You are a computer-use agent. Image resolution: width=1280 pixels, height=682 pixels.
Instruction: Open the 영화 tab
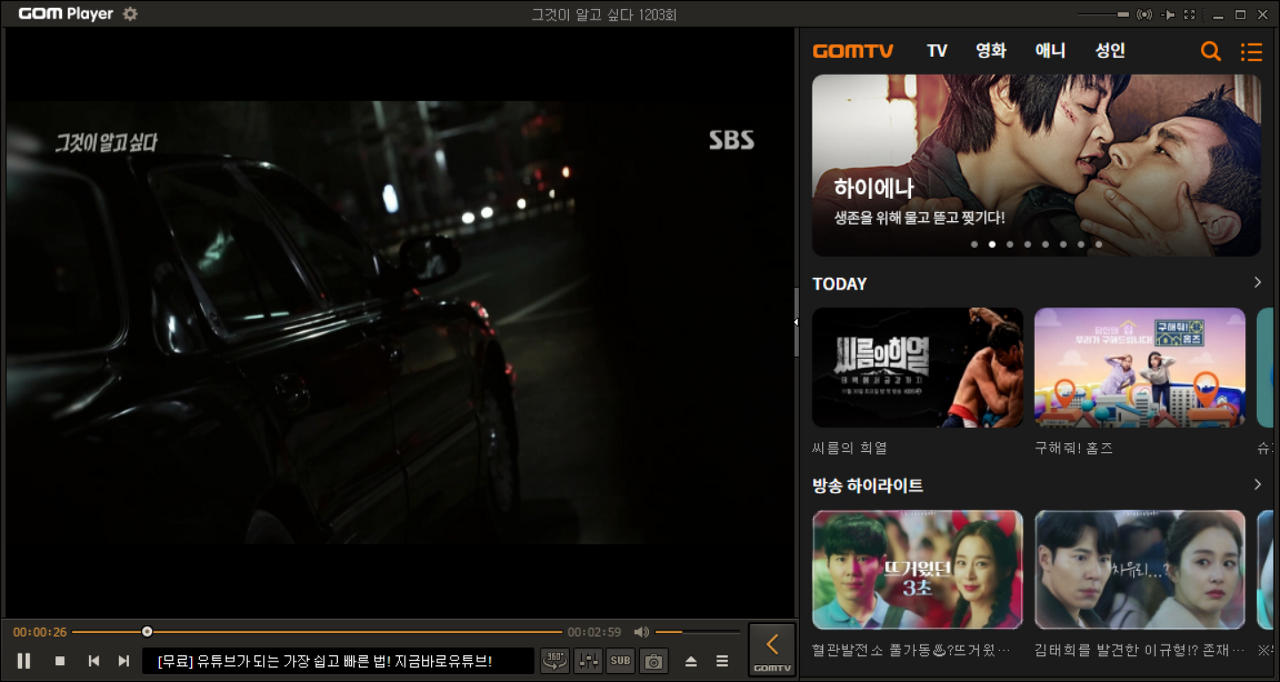[991, 51]
